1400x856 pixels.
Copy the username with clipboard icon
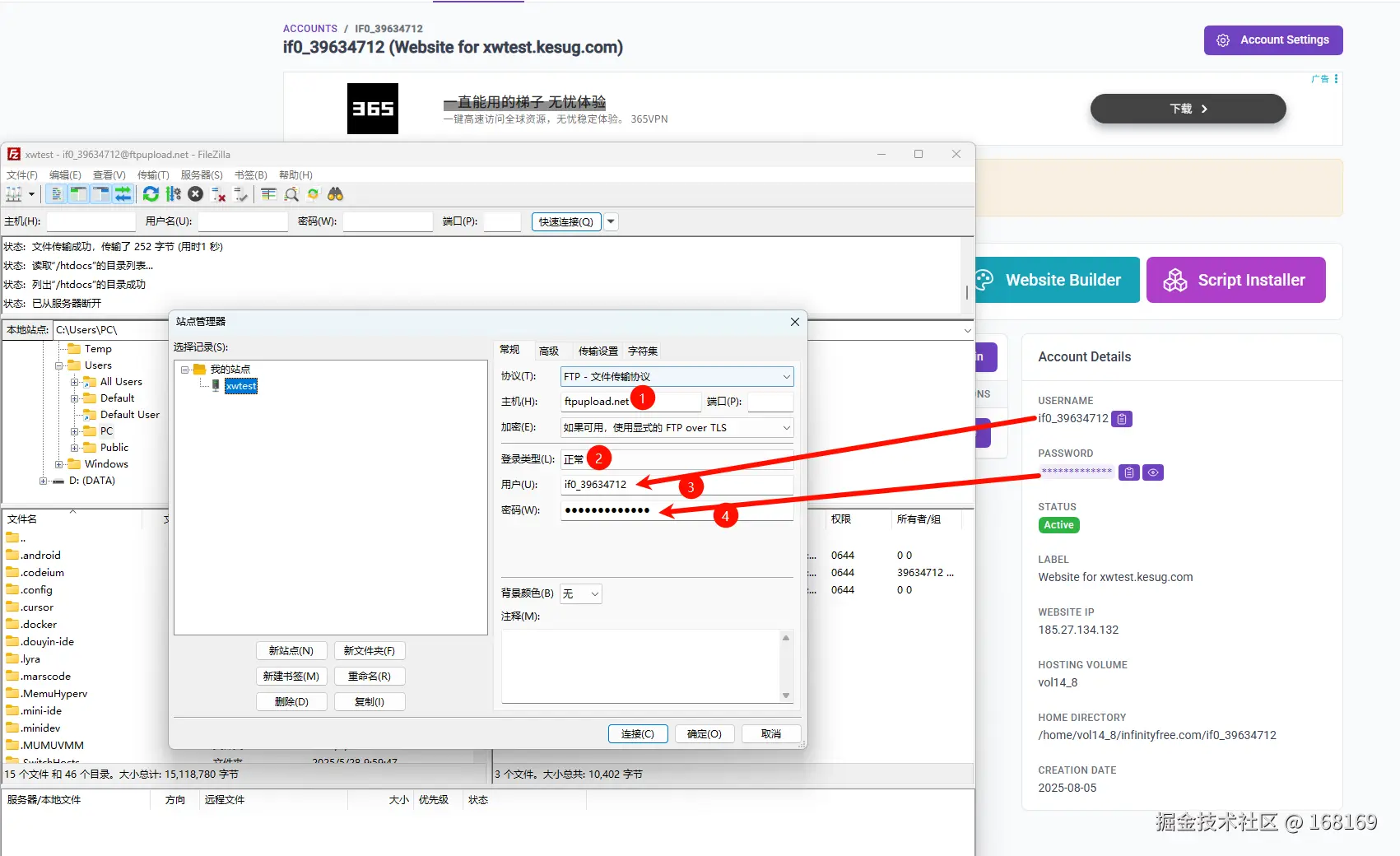click(x=1121, y=419)
